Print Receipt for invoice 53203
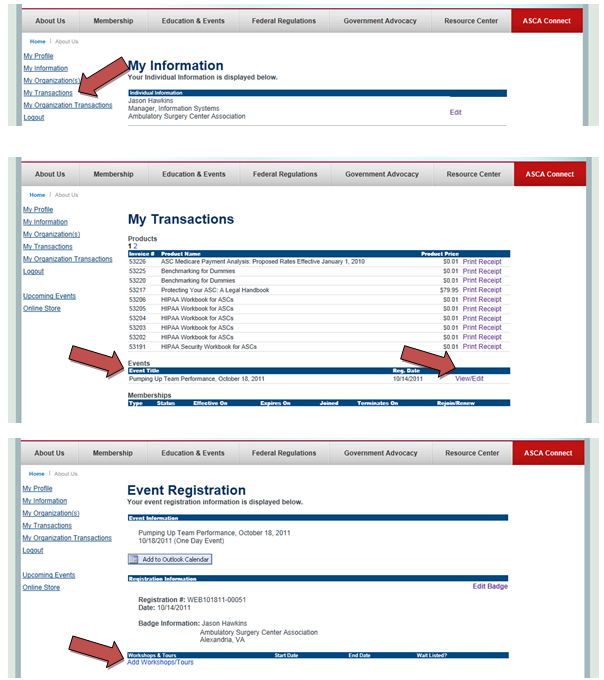Screen dimensions: 604x680 click(x=482, y=328)
